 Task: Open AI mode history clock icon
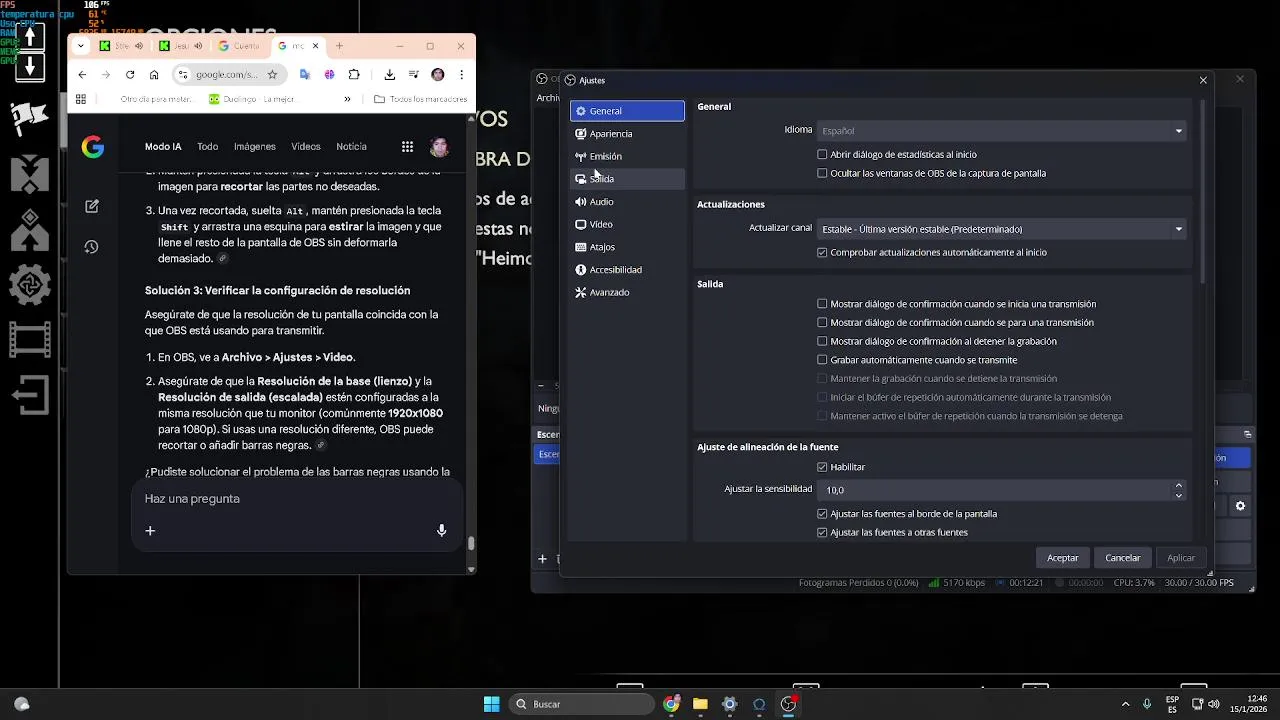[92, 247]
